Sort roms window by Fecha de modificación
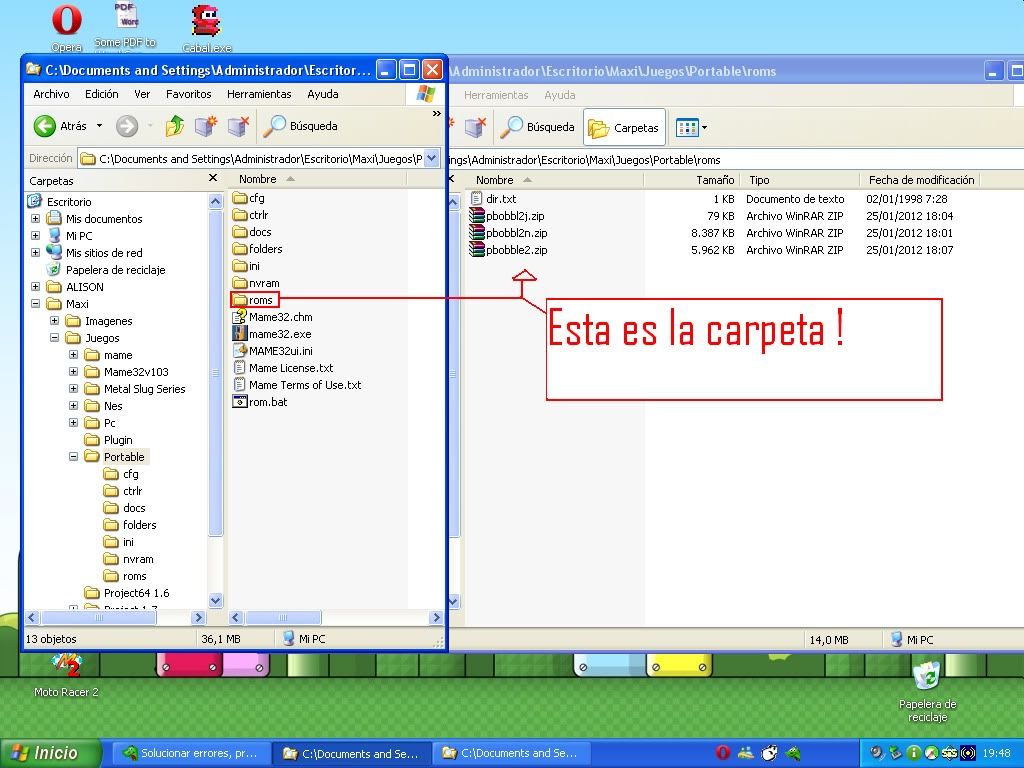The height and width of the screenshot is (768, 1024). (920, 180)
